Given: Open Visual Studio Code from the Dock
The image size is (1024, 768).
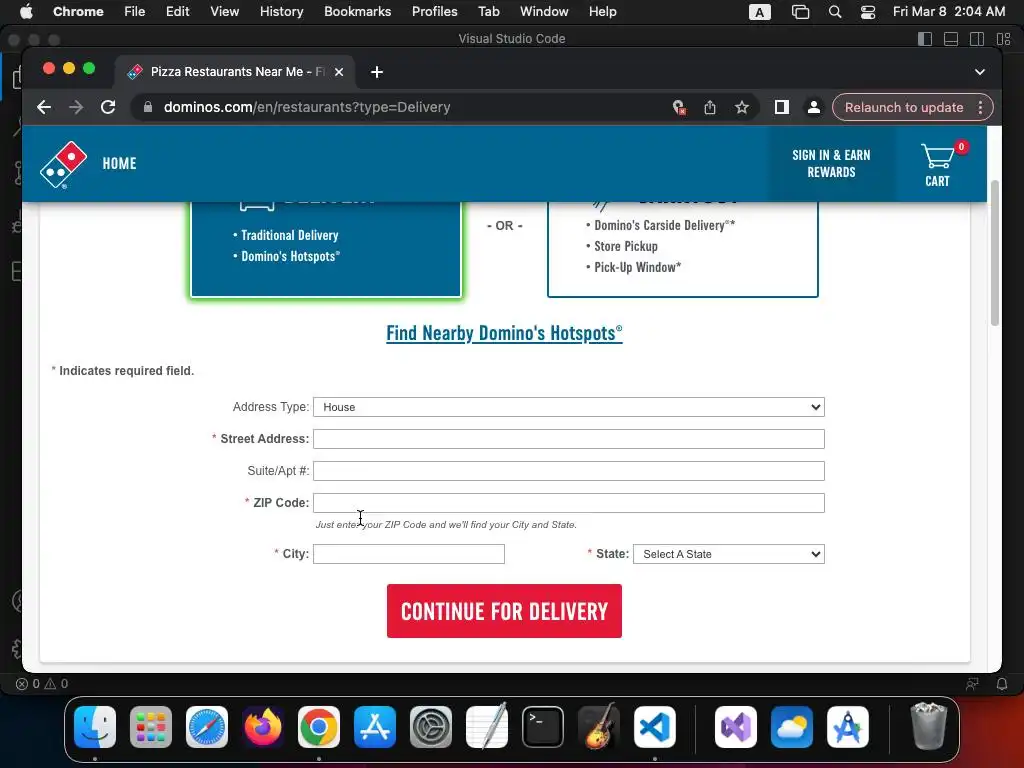Looking at the screenshot, I should click(654, 727).
